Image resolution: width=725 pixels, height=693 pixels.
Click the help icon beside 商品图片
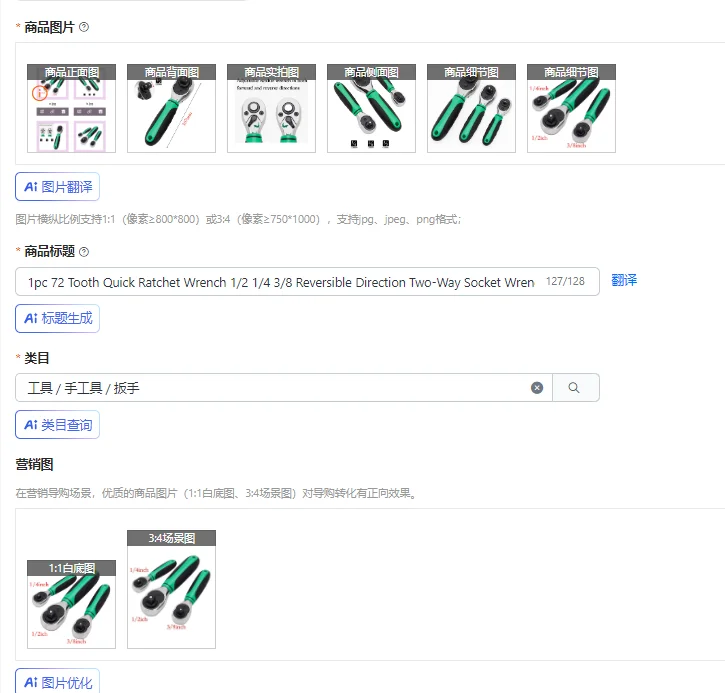tap(84, 27)
